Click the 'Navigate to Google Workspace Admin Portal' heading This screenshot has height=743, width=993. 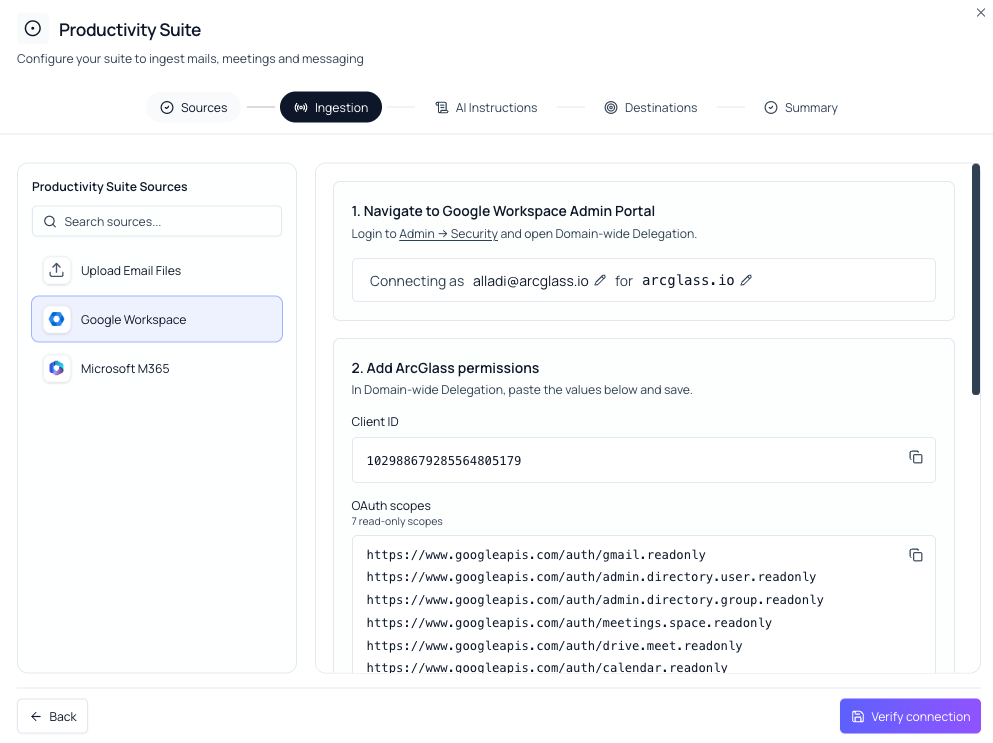click(503, 211)
